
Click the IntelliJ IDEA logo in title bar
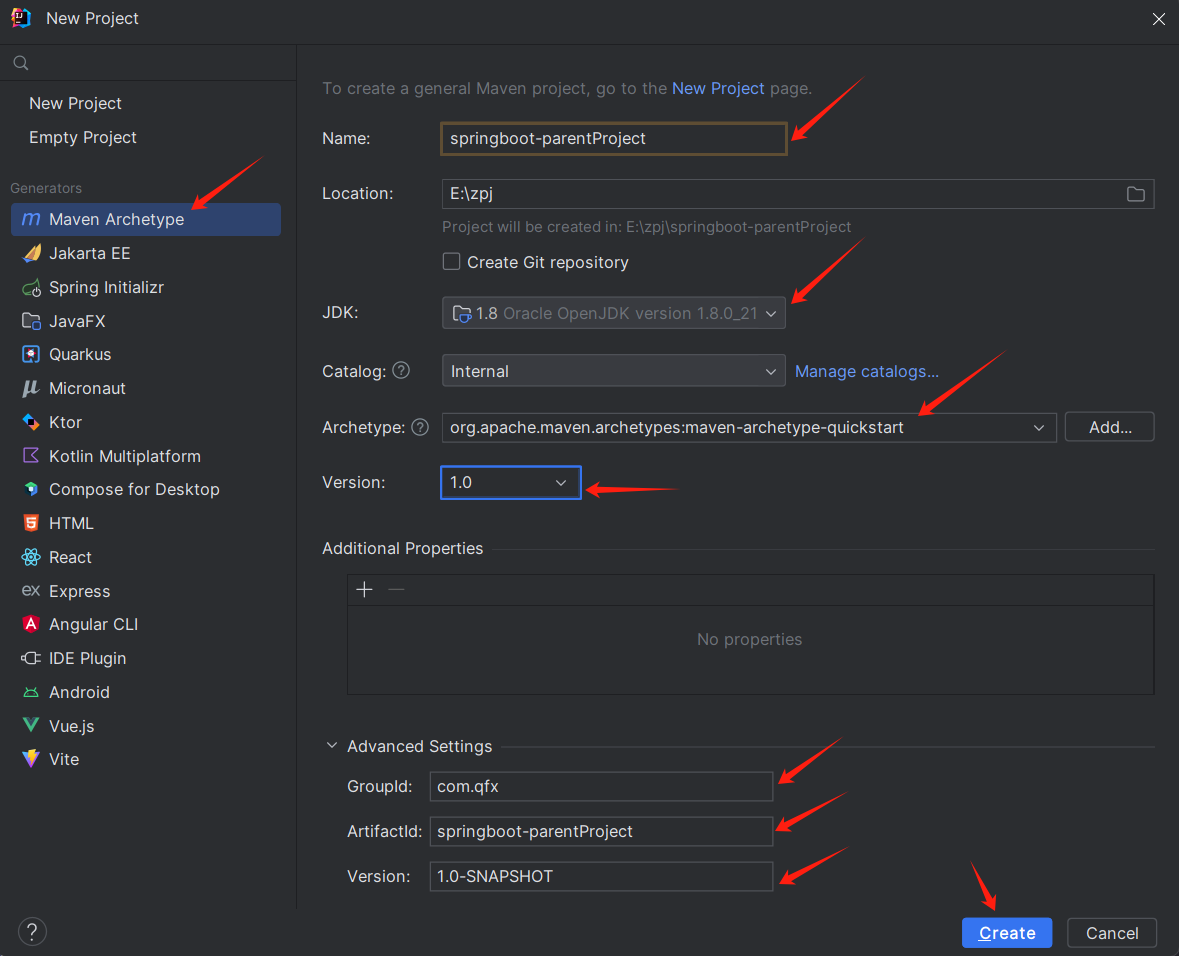[21, 18]
